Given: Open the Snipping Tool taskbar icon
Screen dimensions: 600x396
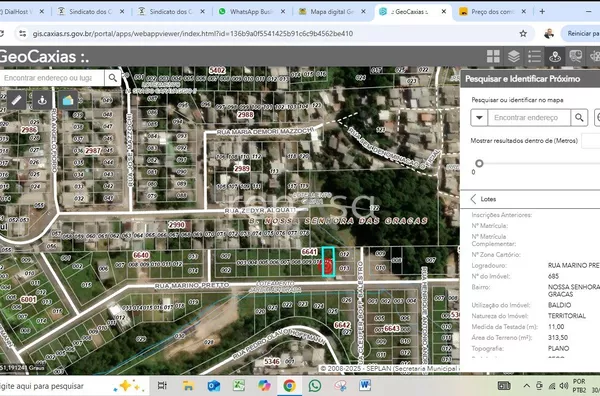Looking at the screenshot, I should 340,386.
